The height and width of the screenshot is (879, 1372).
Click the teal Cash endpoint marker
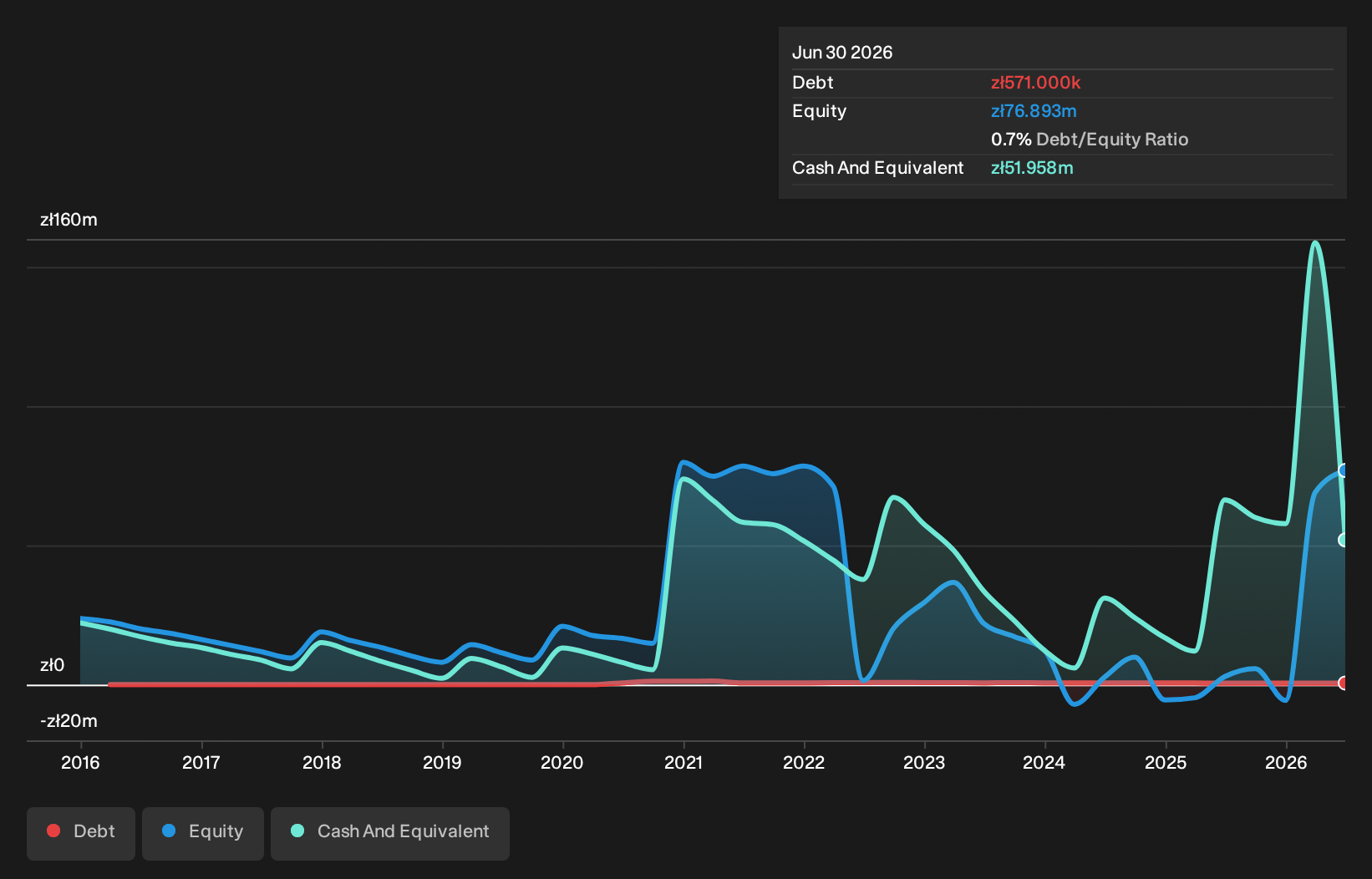(x=1343, y=540)
